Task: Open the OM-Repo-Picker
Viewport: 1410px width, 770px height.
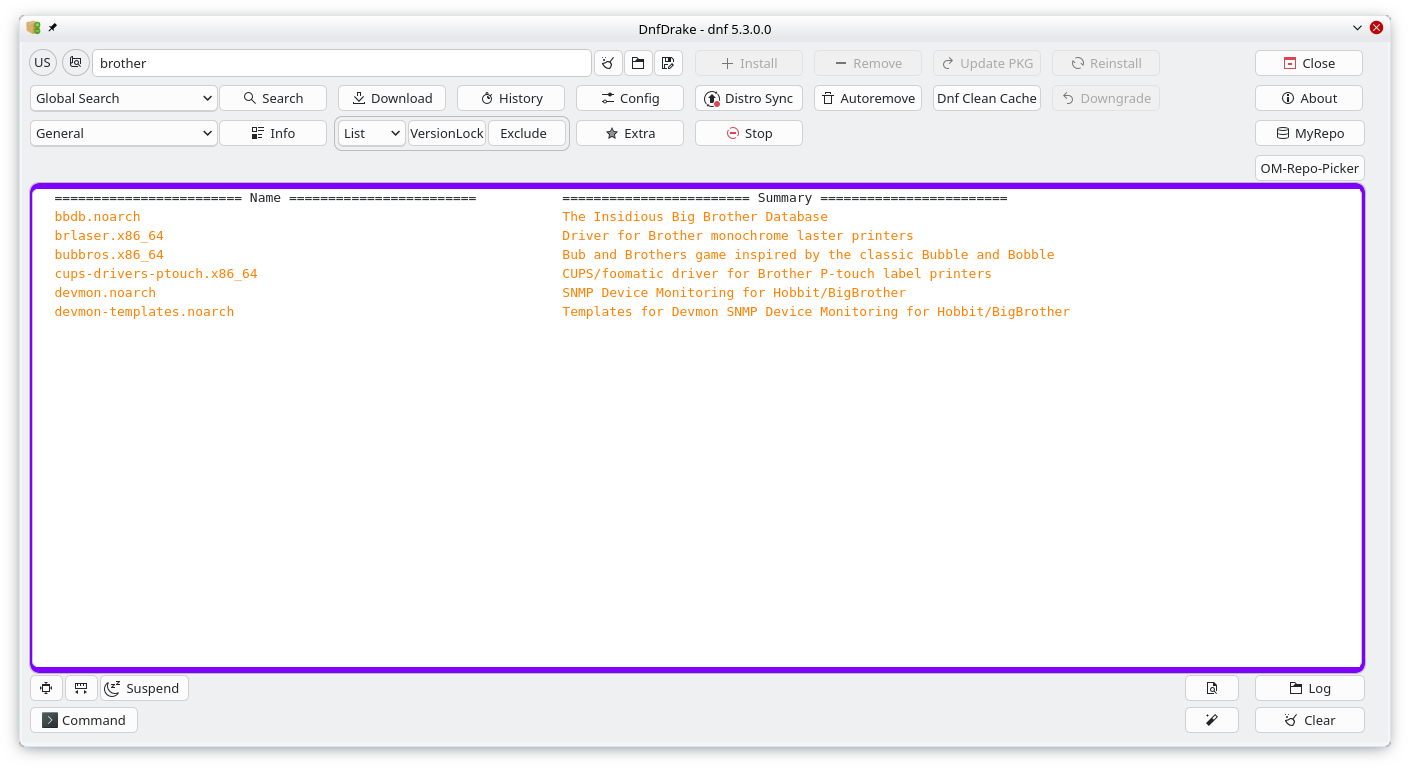Action: 1309,168
